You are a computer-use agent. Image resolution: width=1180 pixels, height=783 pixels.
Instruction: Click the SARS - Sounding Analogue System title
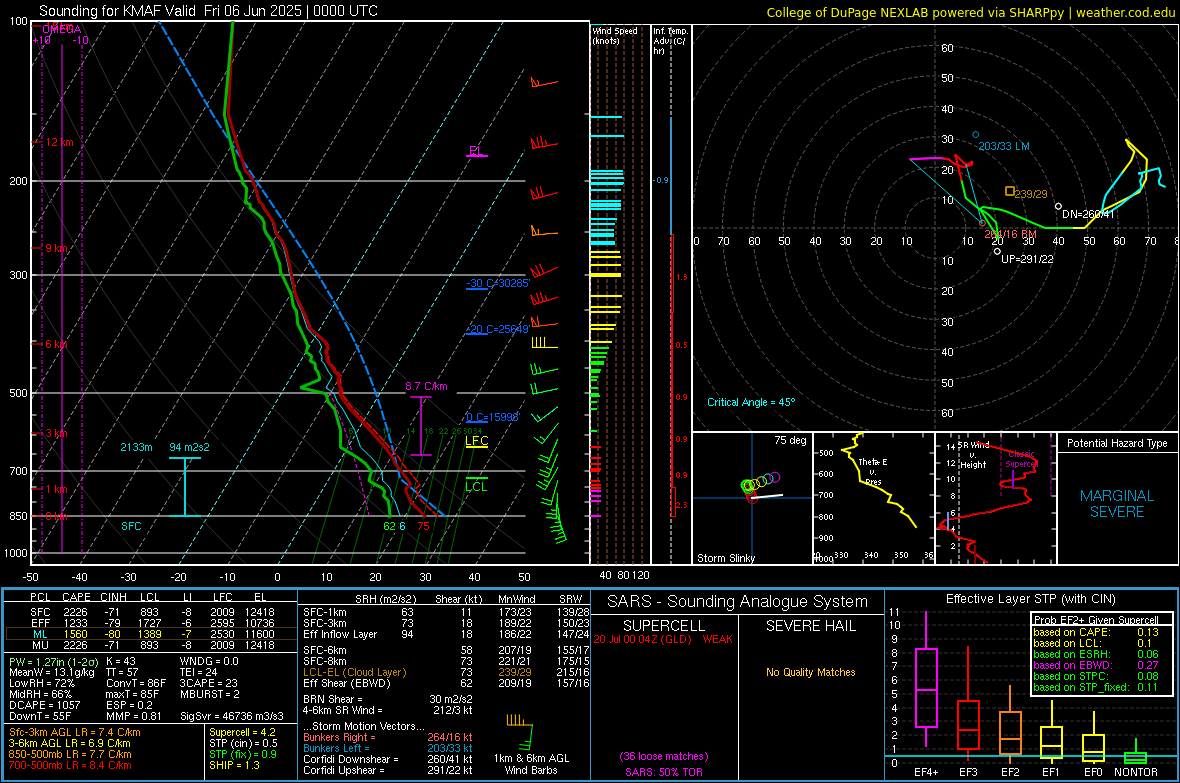[x=738, y=602]
